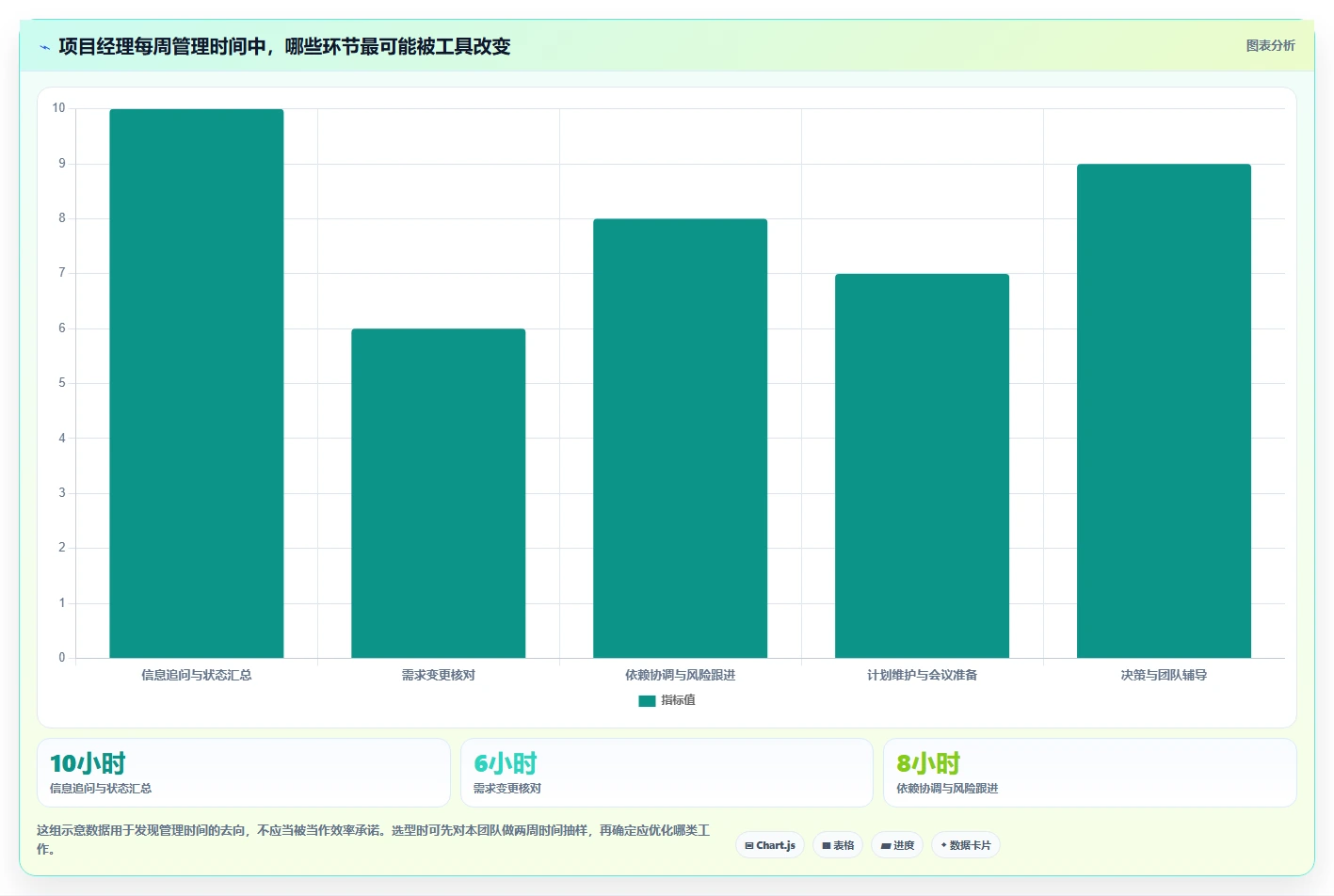The width and height of the screenshot is (1334, 896).
Task: Click the lightning icon beside the chart title
Action: click(x=44, y=47)
